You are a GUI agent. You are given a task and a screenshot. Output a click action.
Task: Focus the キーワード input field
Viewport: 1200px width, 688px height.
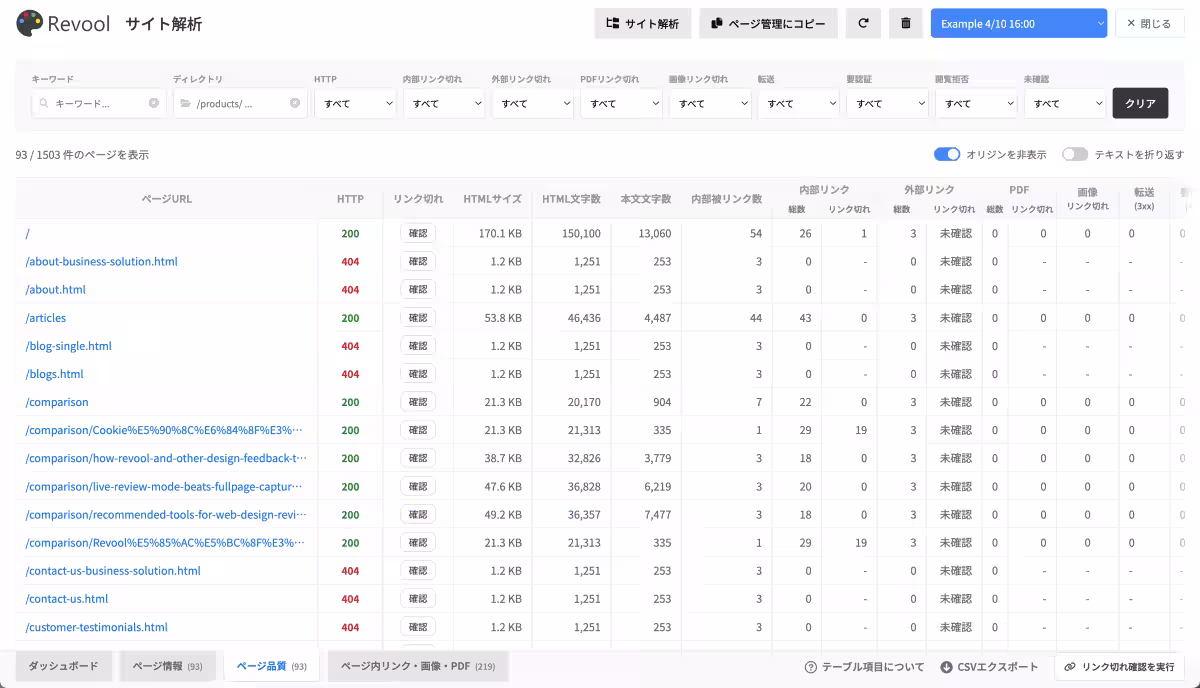[99, 103]
